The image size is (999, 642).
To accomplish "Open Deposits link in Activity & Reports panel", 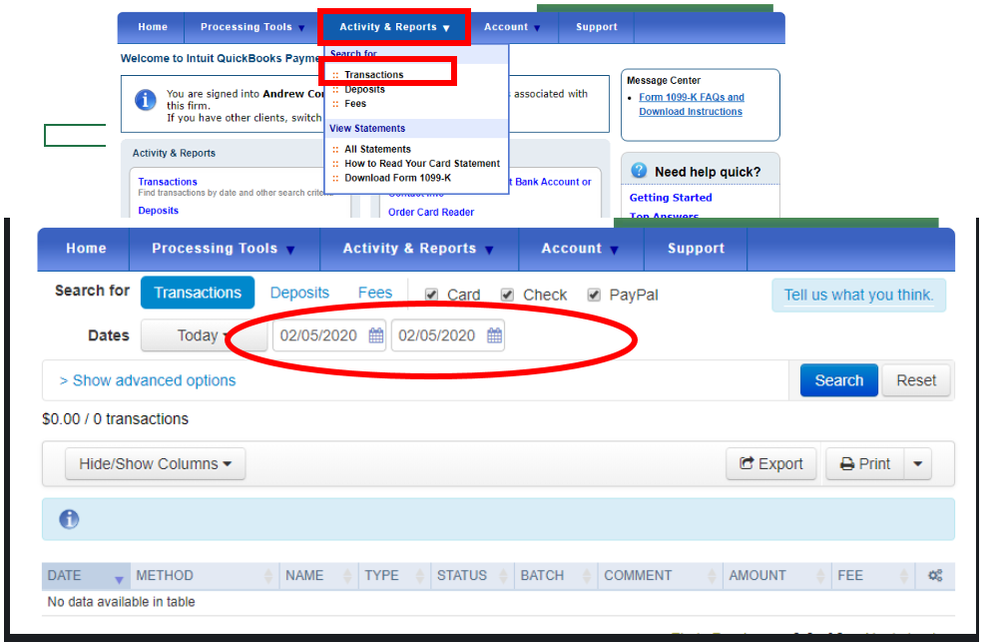I will tap(158, 210).
